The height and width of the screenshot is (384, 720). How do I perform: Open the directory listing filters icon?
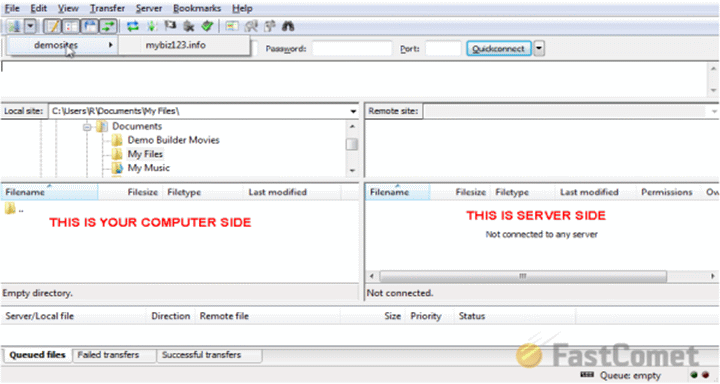pos(232,26)
